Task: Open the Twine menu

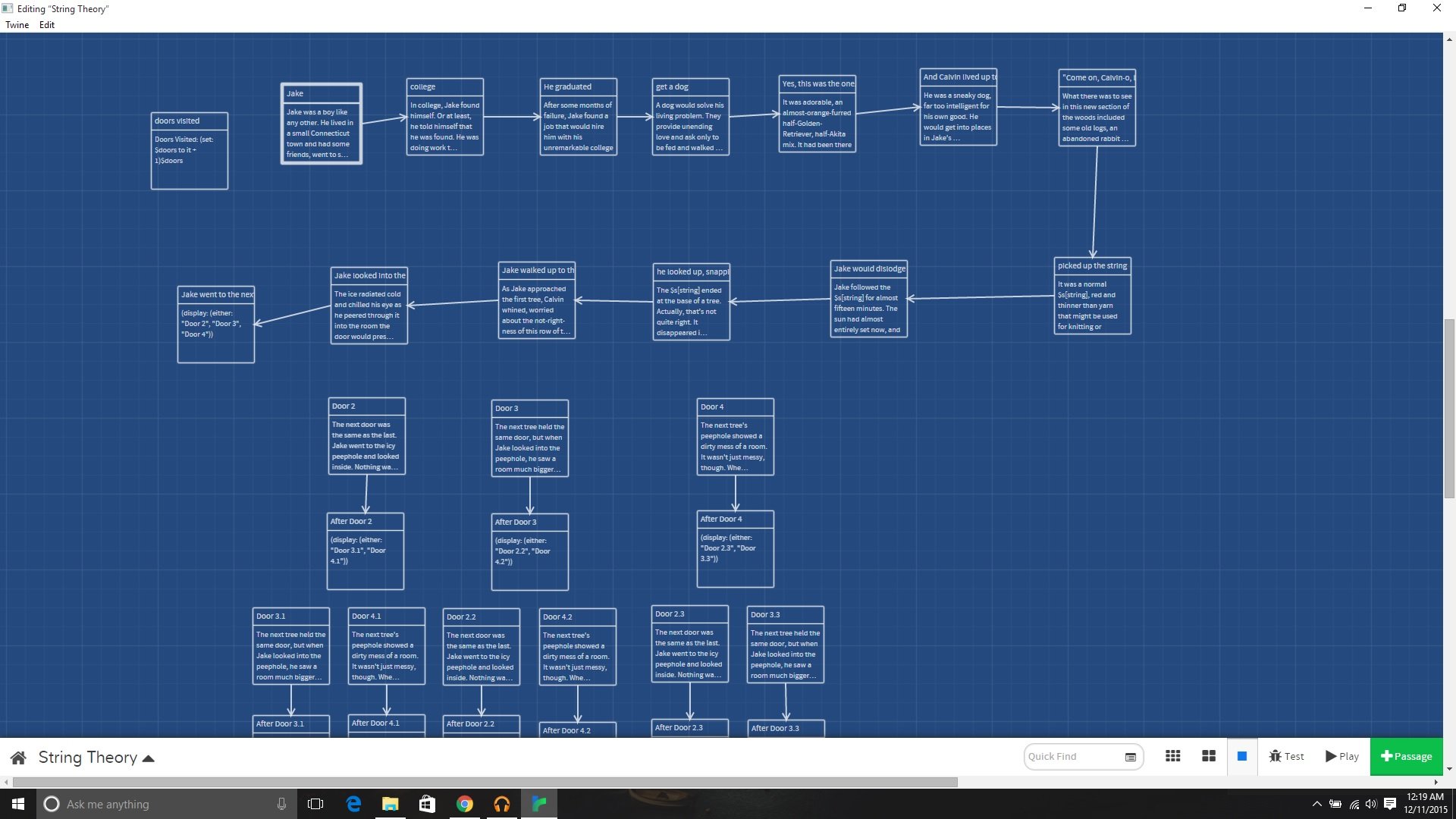Action: [17, 24]
